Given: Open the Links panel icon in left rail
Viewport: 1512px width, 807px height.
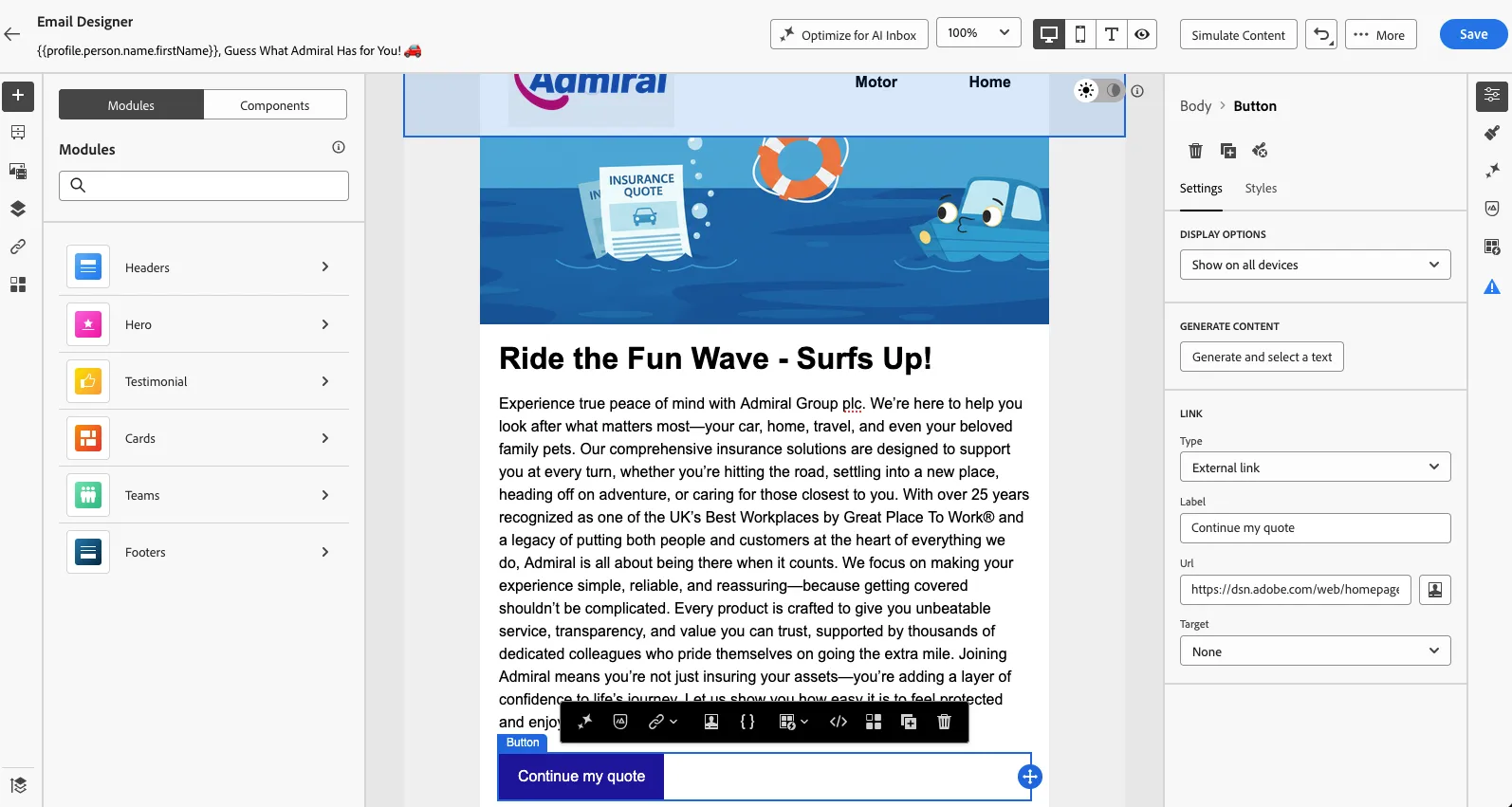Looking at the screenshot, I should (x=18, y=247).
